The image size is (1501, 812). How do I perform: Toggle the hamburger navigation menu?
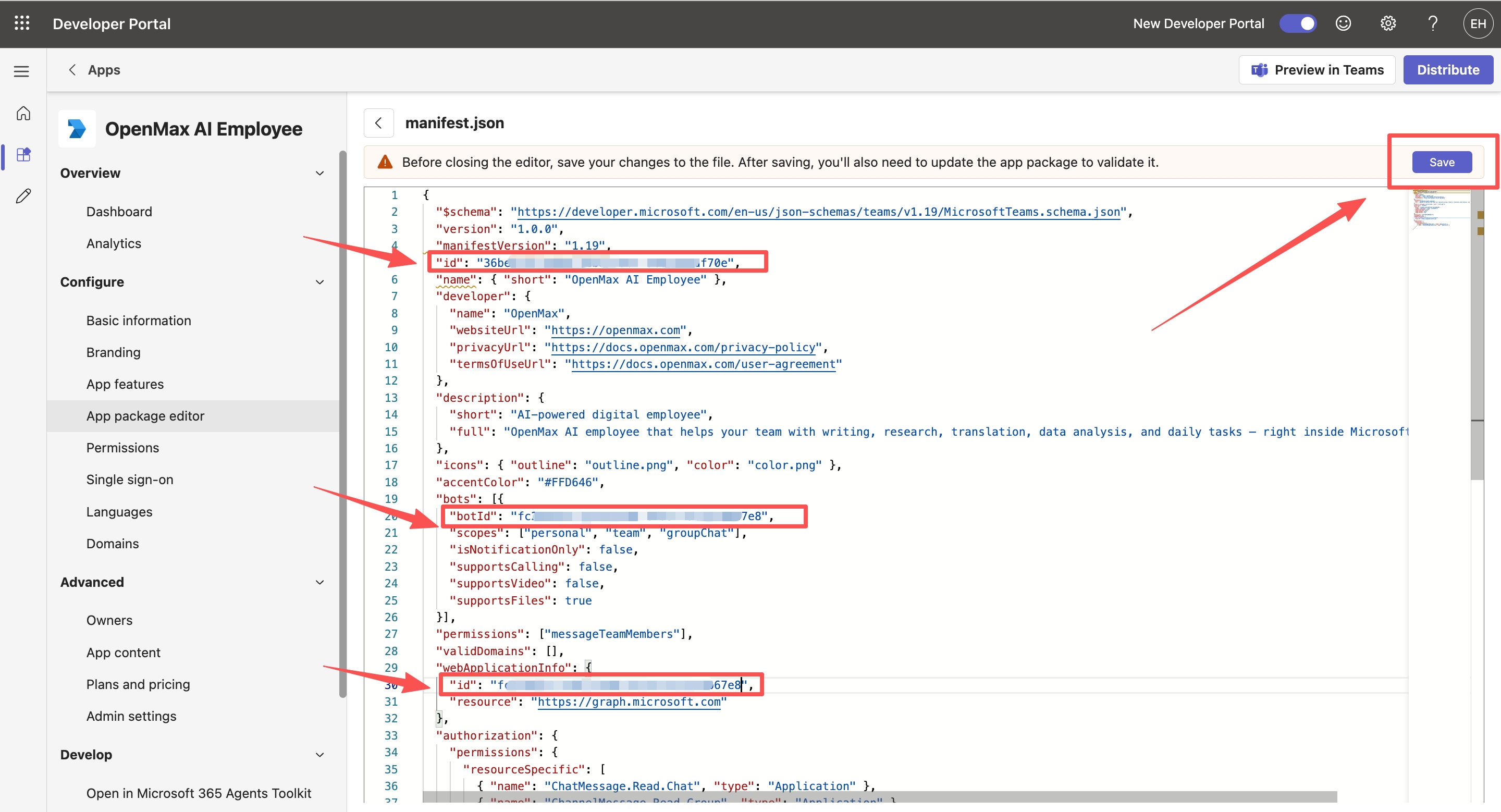[21, 71]
